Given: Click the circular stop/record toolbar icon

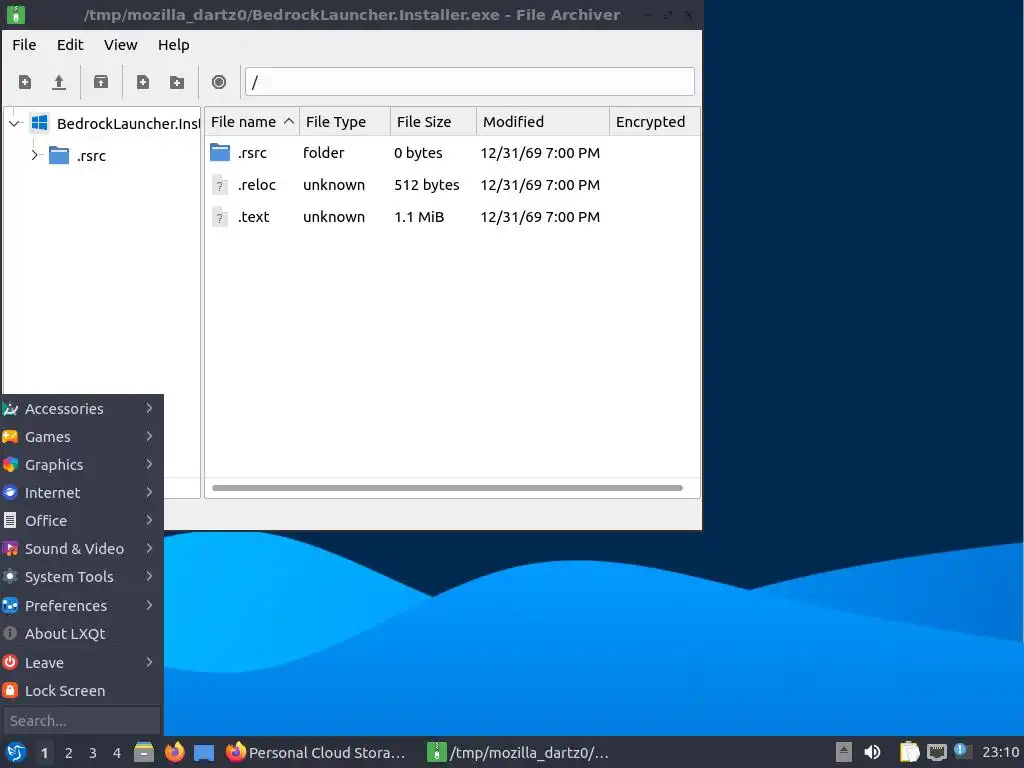Looking at the screenshot, I should coord(219,82).
